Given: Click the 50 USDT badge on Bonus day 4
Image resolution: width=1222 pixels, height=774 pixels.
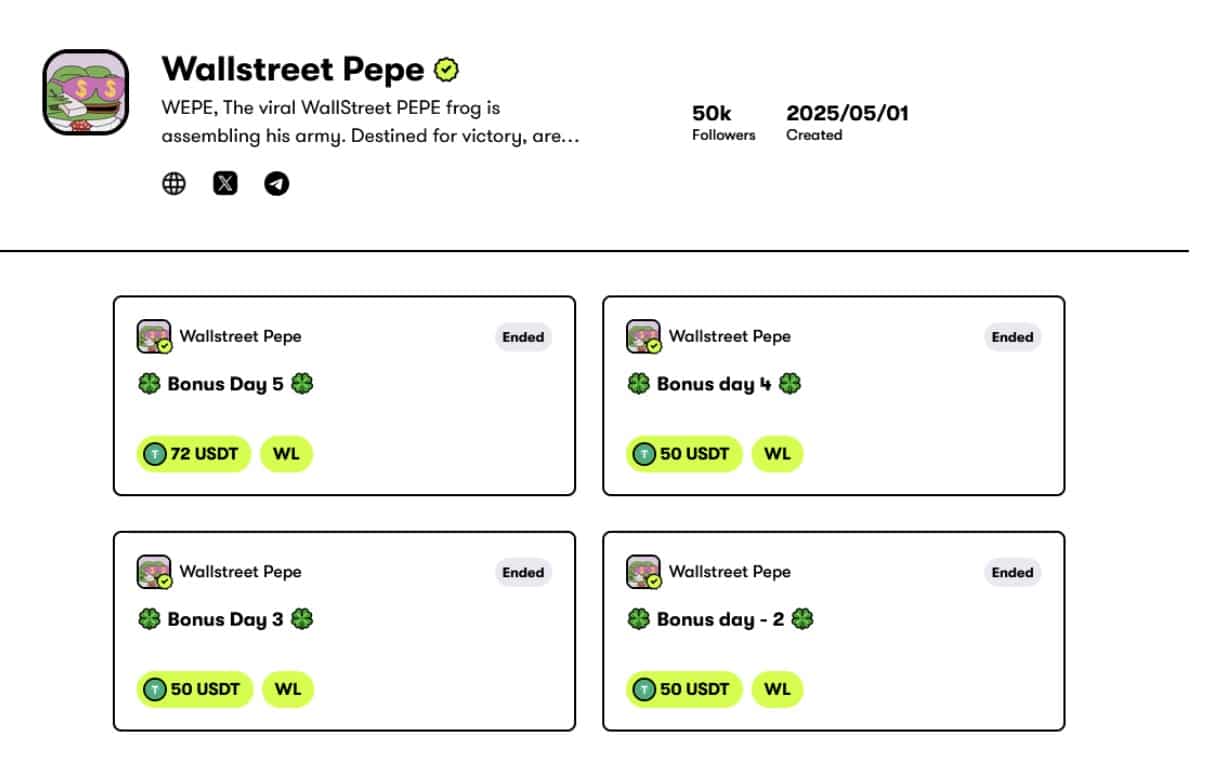Looking at the screenshot, I should click(684, 454).
